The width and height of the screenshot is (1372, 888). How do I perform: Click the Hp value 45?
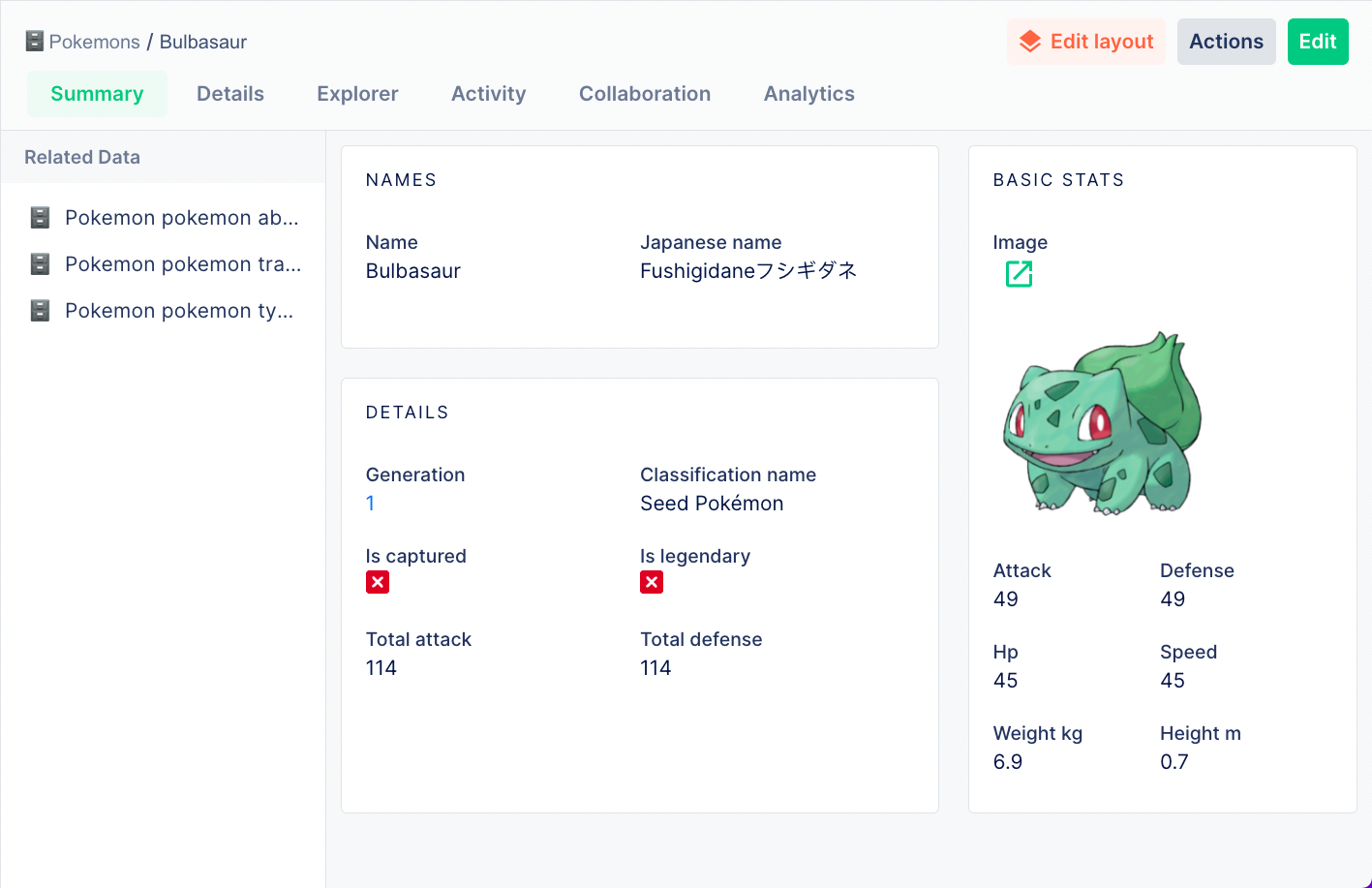(1006, 681)
